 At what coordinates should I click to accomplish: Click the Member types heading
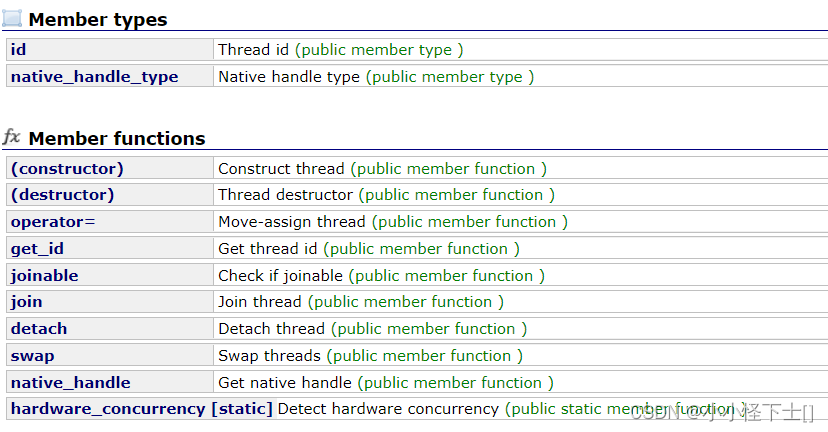click(98, 19)
